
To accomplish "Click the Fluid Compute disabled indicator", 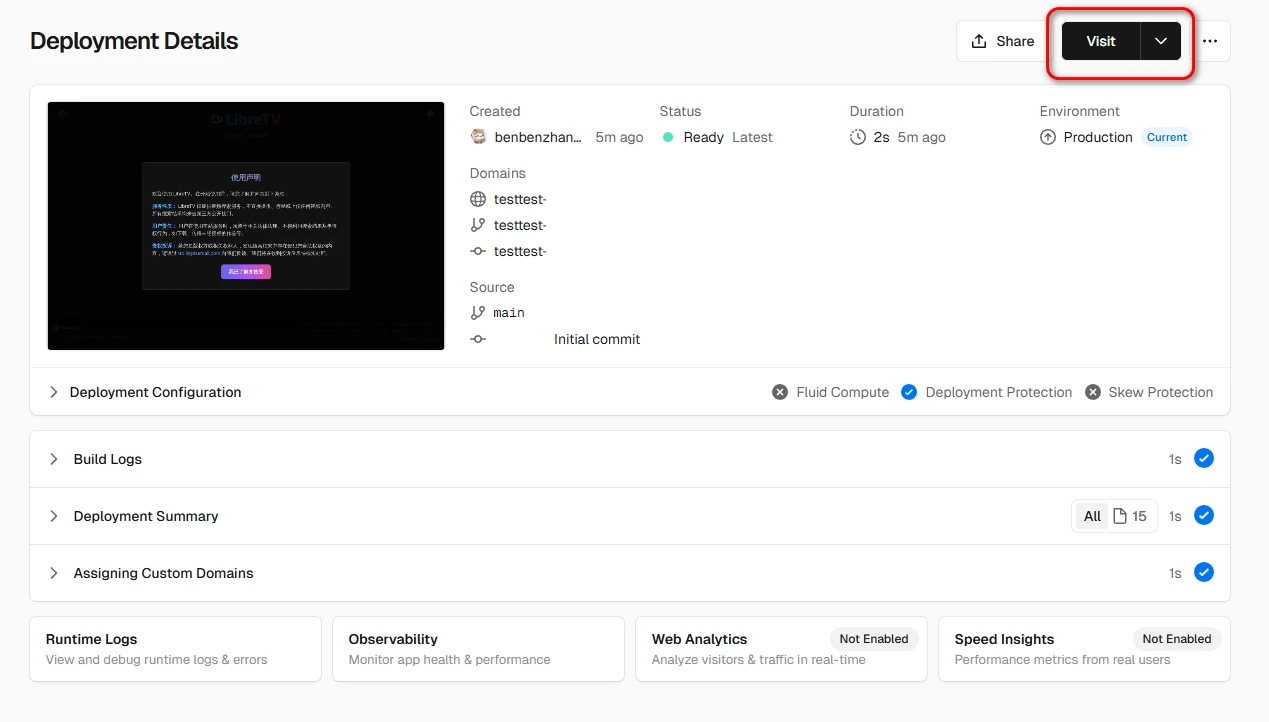I will tap(780, 392).
